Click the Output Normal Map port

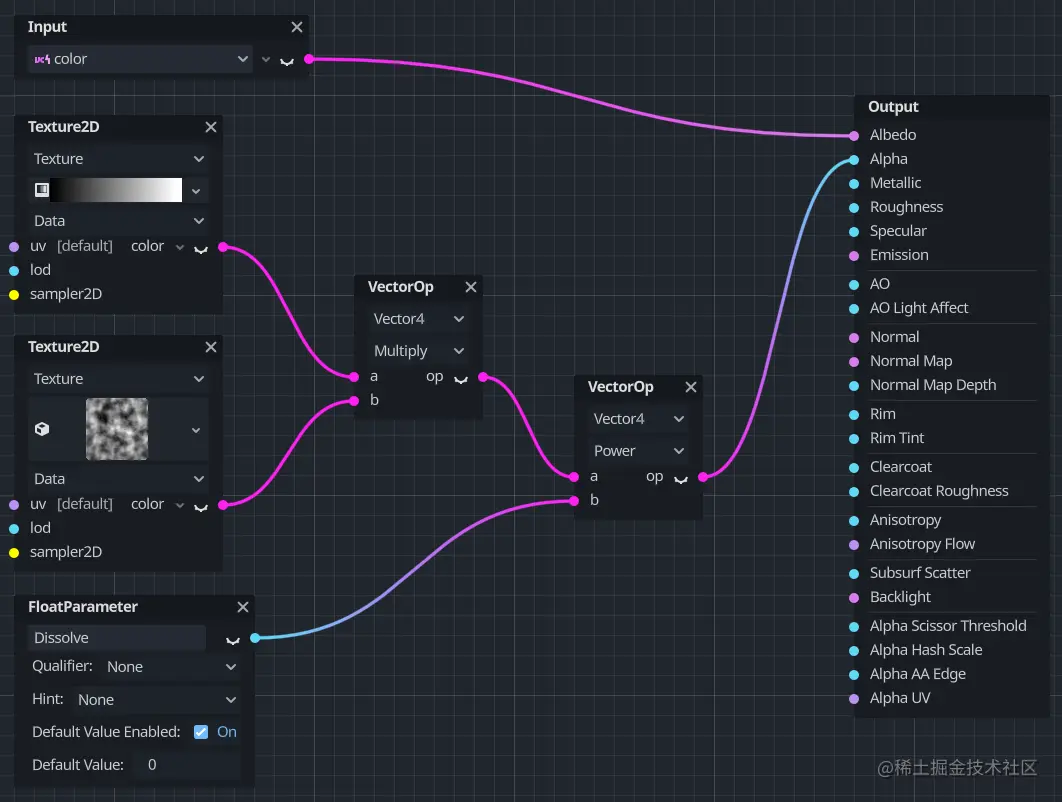click(854, 362)
